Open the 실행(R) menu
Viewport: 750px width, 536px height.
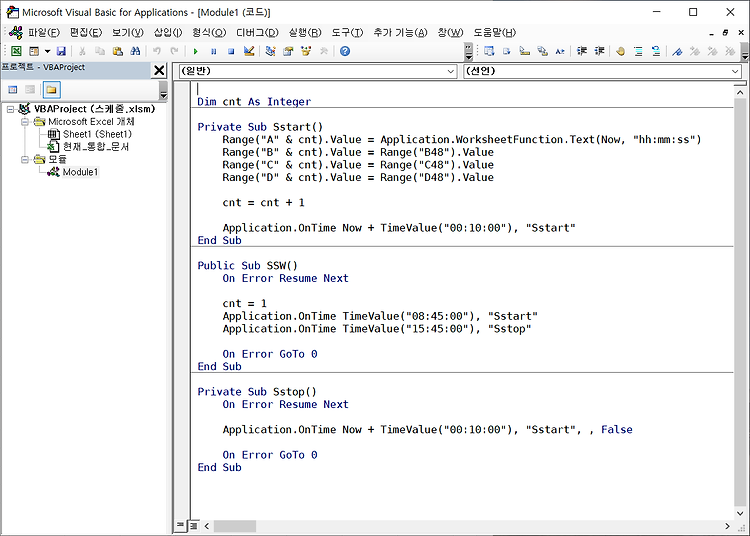pyautogui.click(x=305, y=33)
